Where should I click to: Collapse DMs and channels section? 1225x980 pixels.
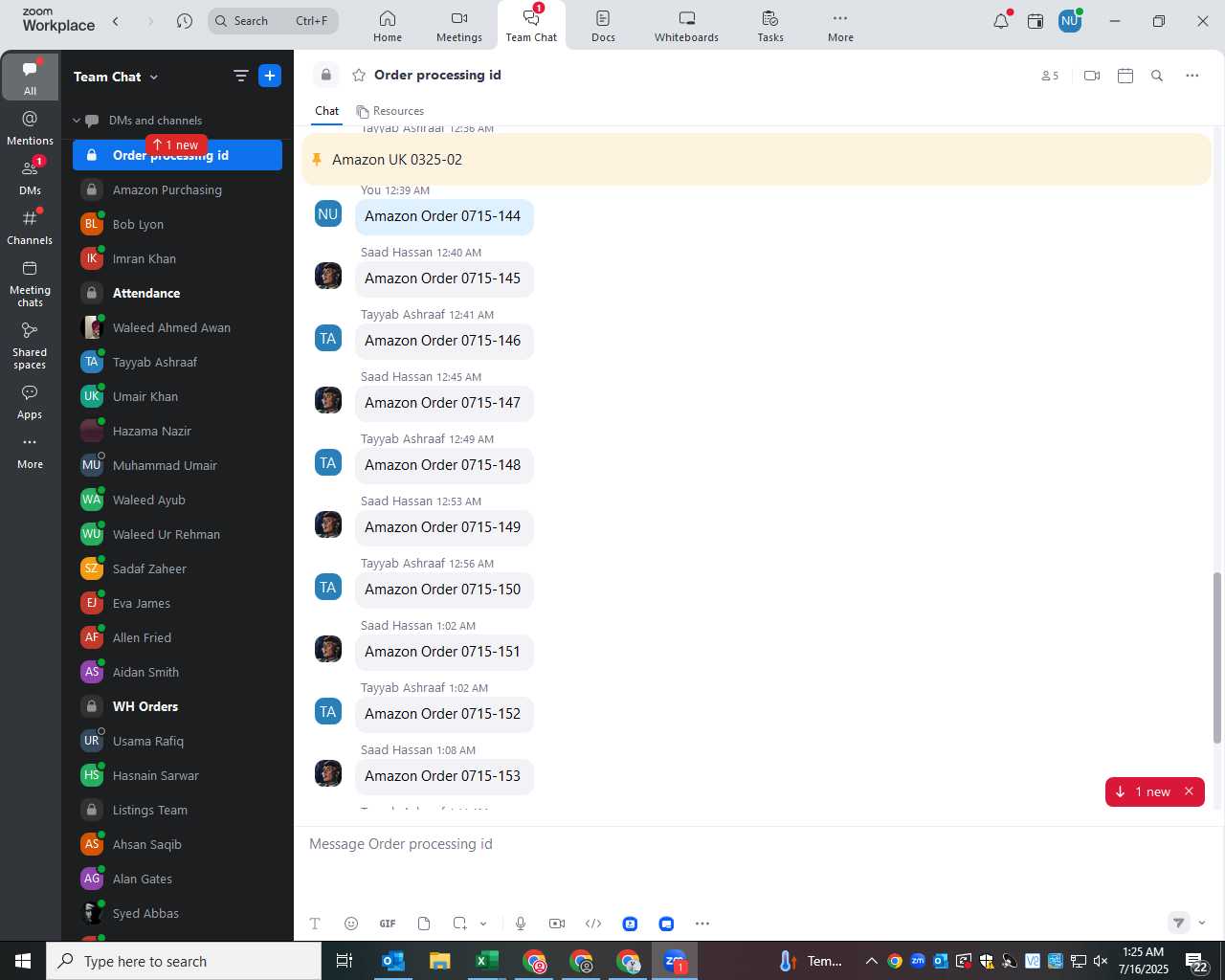point(77,121)
